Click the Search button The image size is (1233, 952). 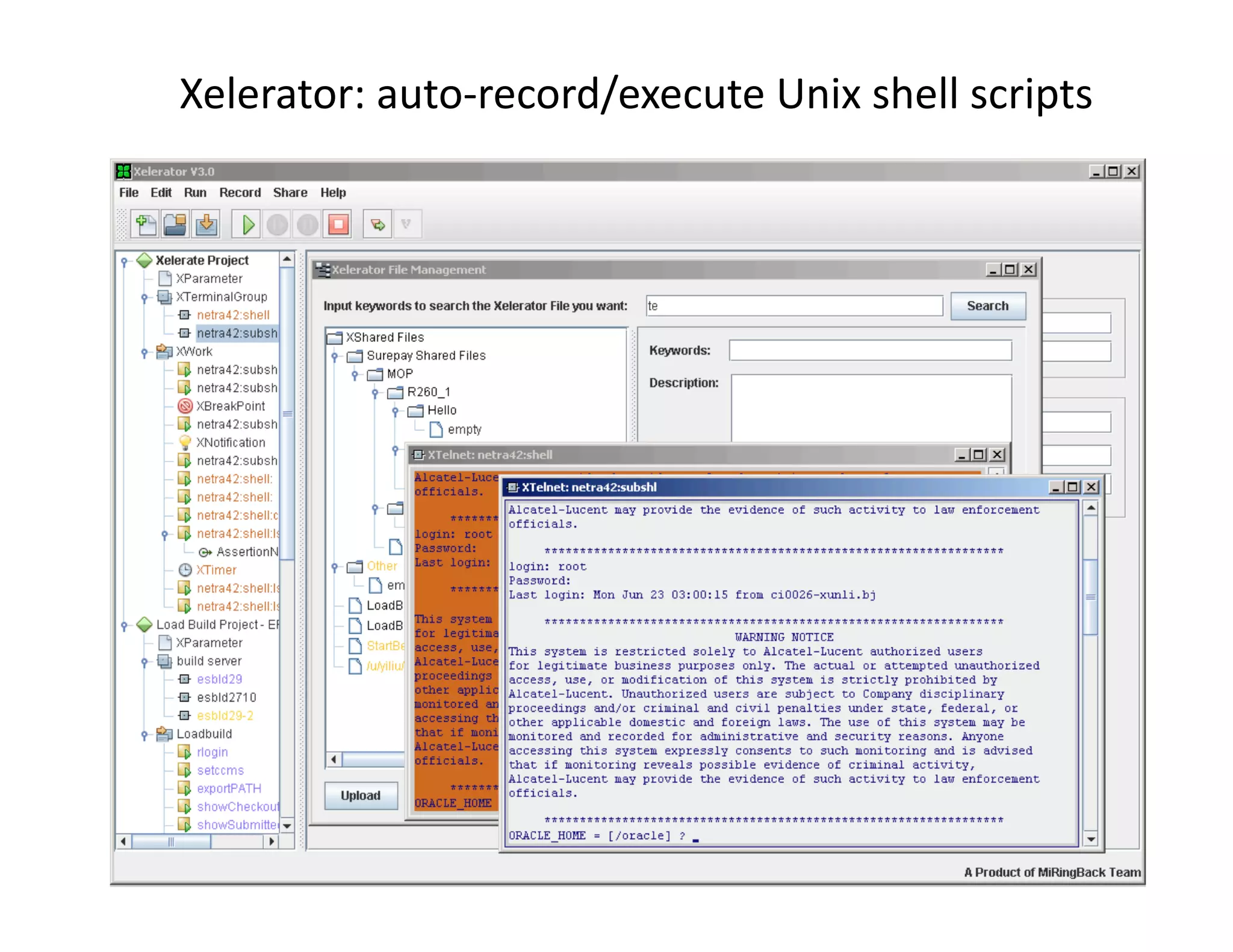[987, 306]
